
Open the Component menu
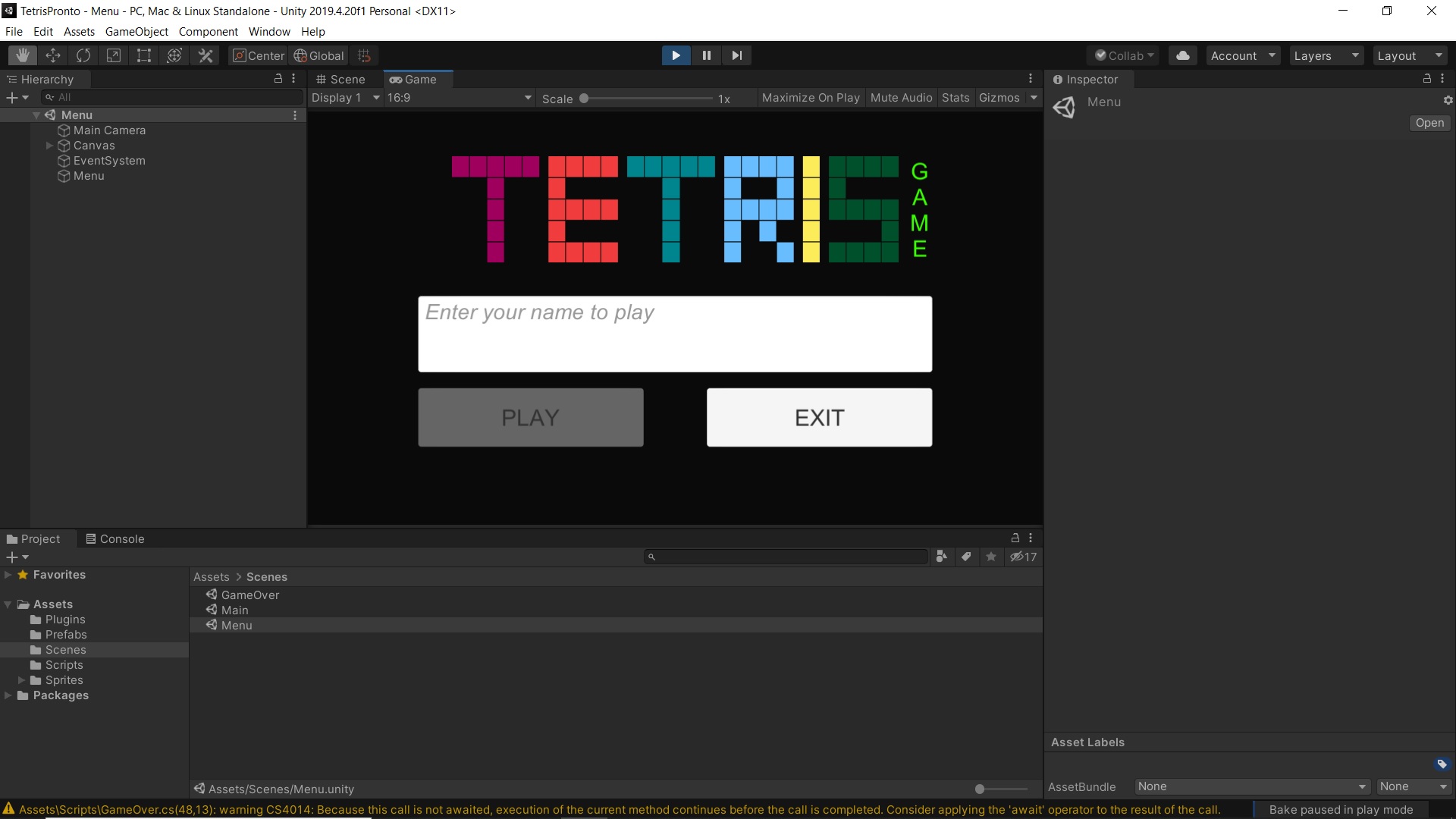(209, 31)
